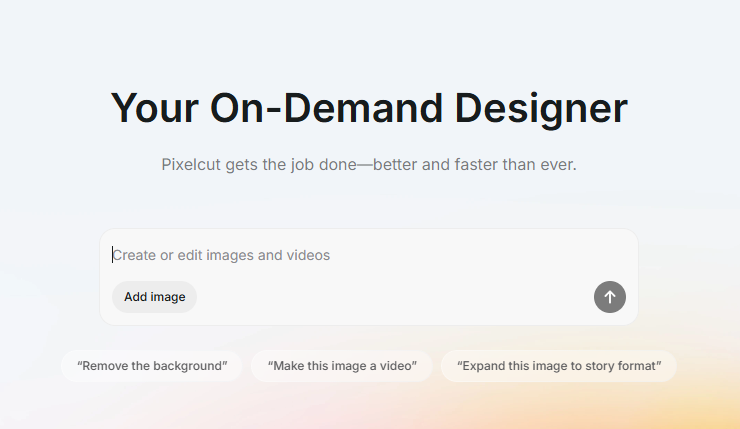Pick "Expand this image to story format" chip
Image resolution: width=740 pixels, height=429 pixels.
click(x=559, y=366)
